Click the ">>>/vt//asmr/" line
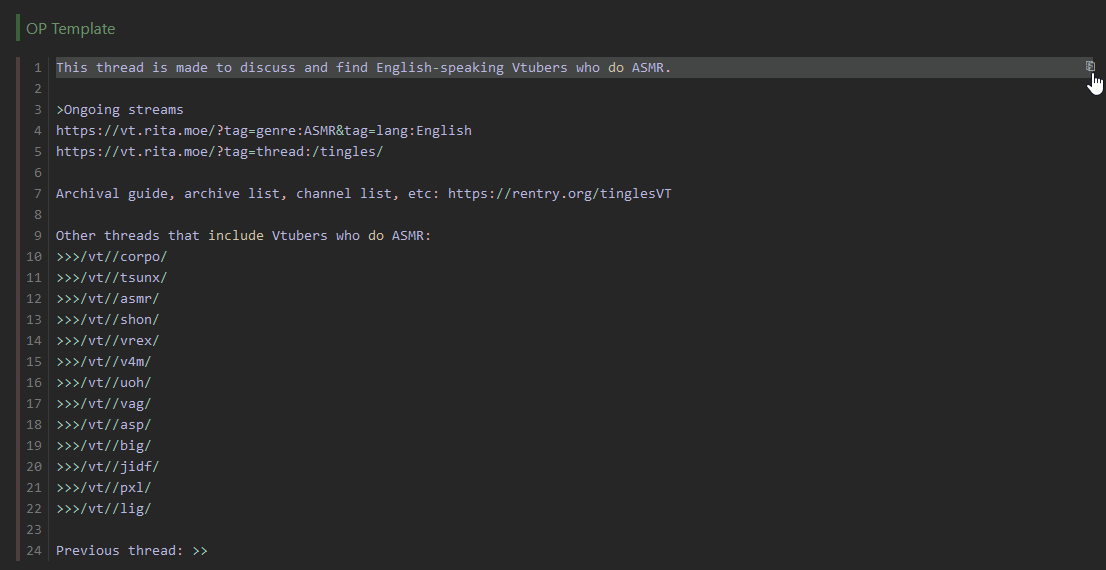Image resolution: width=1106 pixels, height=570 pixels. 108,298
